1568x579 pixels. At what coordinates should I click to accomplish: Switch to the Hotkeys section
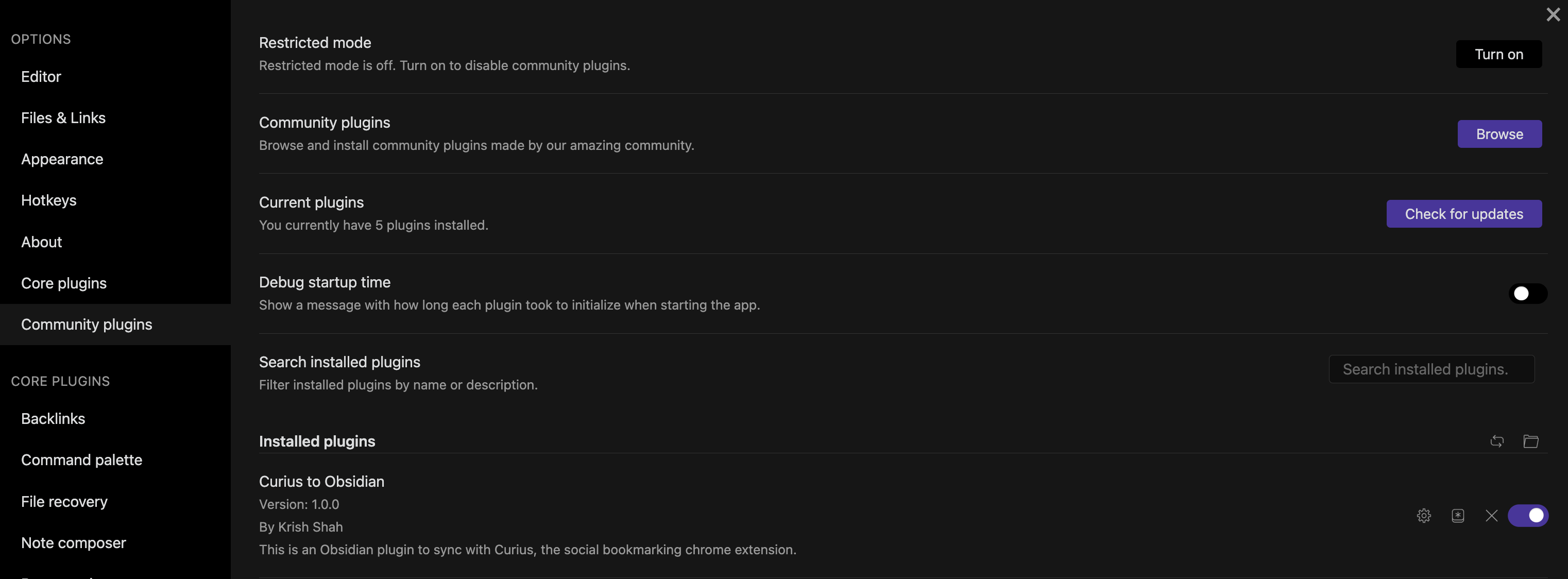[x=49, y=200]
